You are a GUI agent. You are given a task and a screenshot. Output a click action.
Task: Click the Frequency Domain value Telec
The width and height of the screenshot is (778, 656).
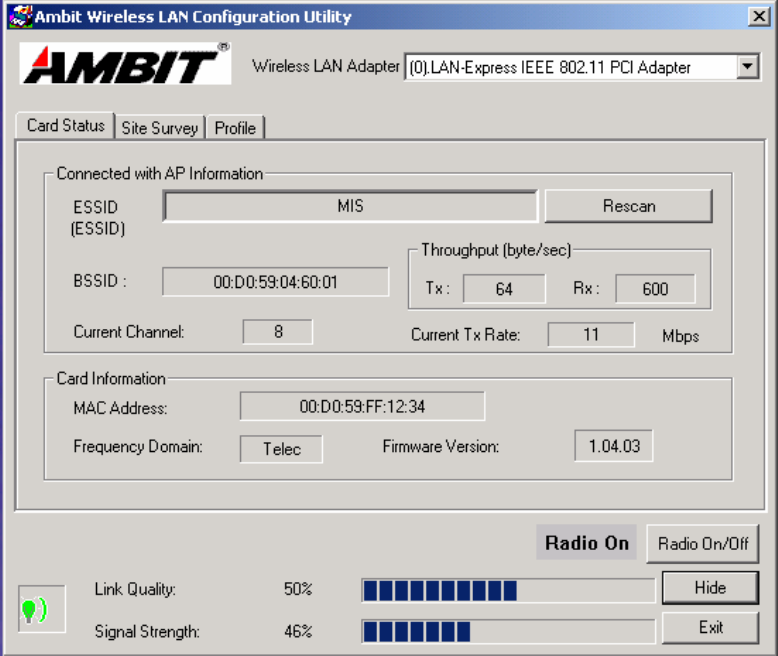[x=281, y=449]
